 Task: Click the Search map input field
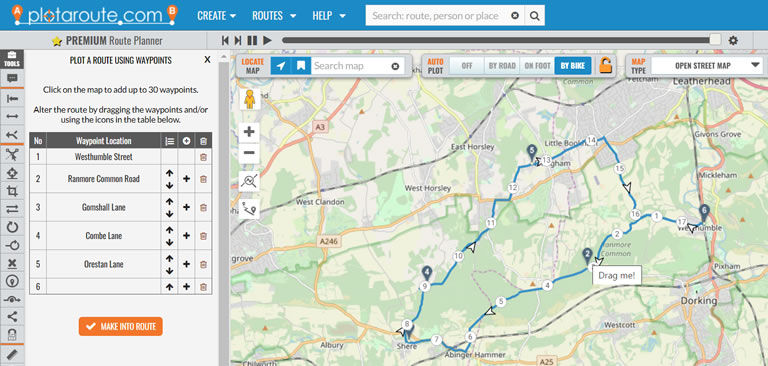click(x=351, y=66)
